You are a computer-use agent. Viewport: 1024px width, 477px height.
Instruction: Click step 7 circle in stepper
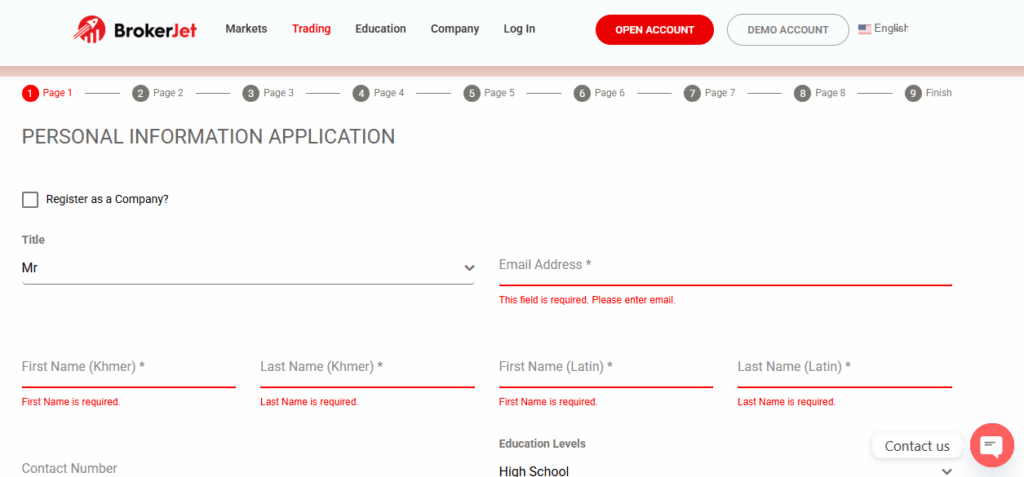click(692, 93)
